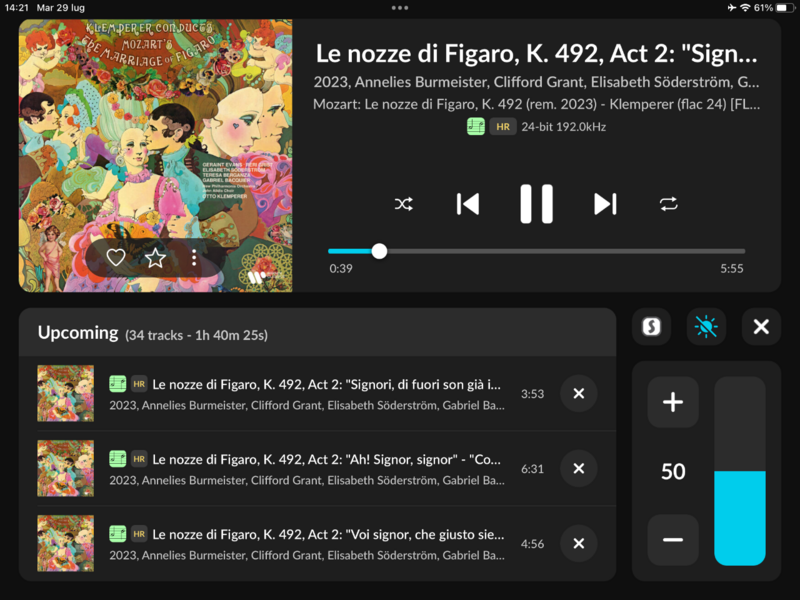The height and width of the screenshot is (600, 800).
Task: Click the playback progress bar
Action: (x=536, y=251)
